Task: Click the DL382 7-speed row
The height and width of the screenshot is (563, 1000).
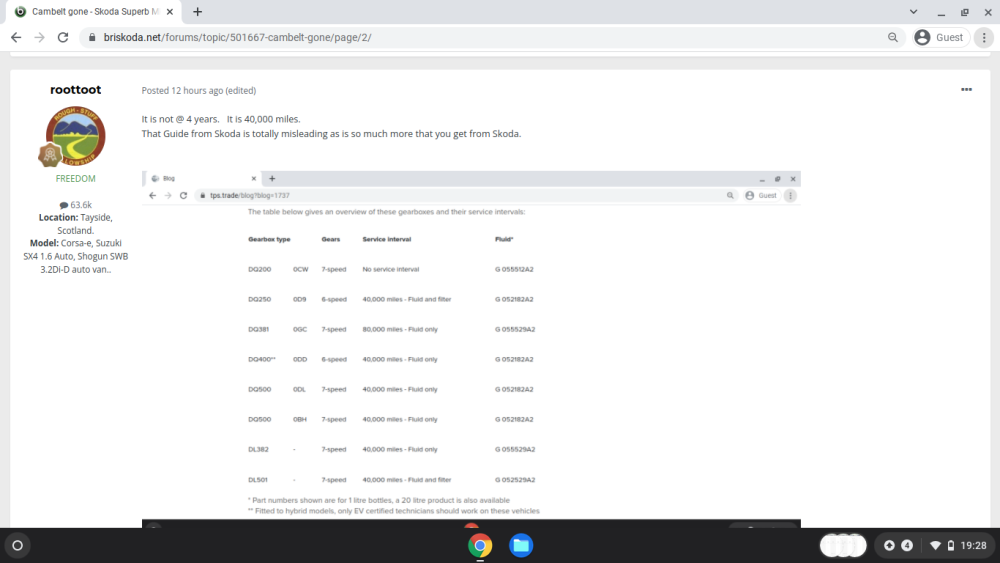Action: 392,449
